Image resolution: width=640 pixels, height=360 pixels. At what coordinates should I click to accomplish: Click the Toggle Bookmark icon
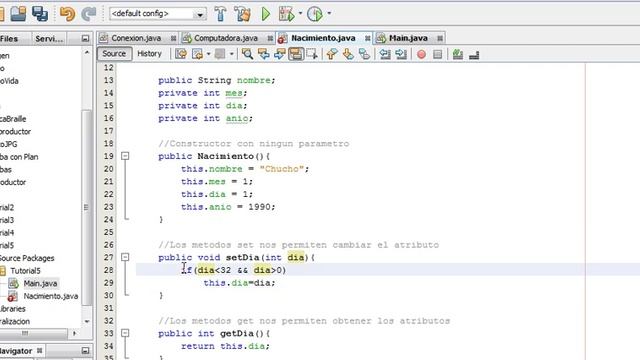[364, 54]
